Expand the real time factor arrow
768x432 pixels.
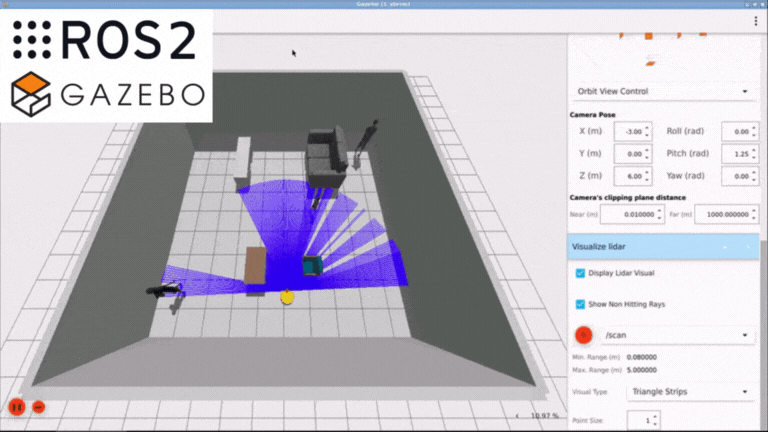pyautogui.click(x=517, y=415)
